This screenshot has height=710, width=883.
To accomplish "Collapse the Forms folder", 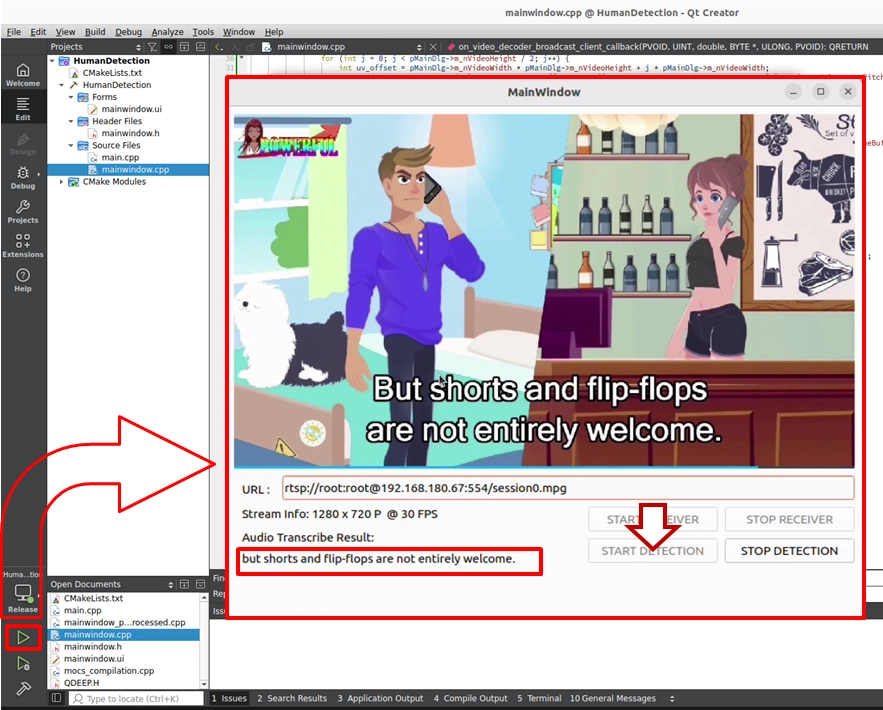I will (71, 97).
